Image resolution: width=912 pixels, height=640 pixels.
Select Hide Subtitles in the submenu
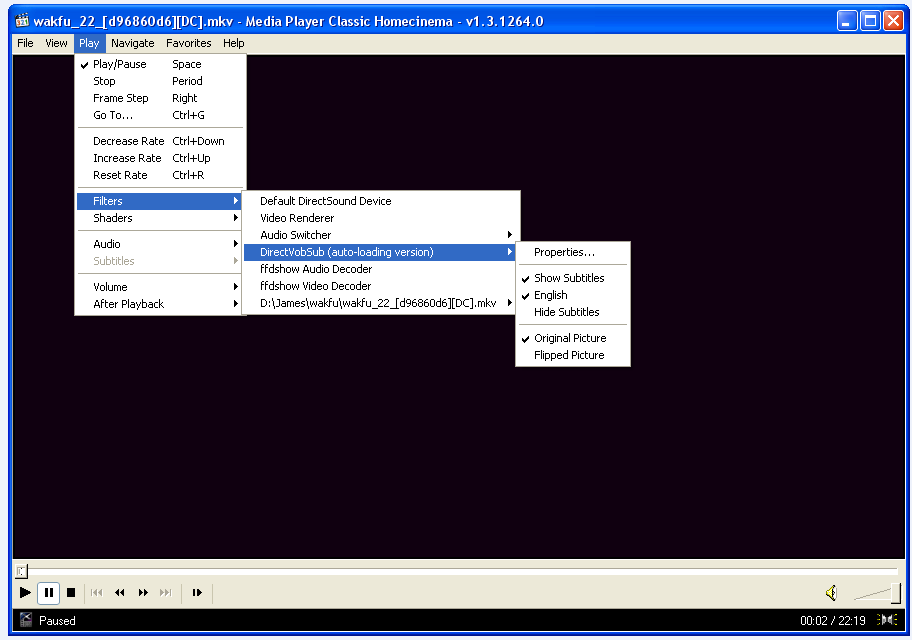click(x=567, y=312)
